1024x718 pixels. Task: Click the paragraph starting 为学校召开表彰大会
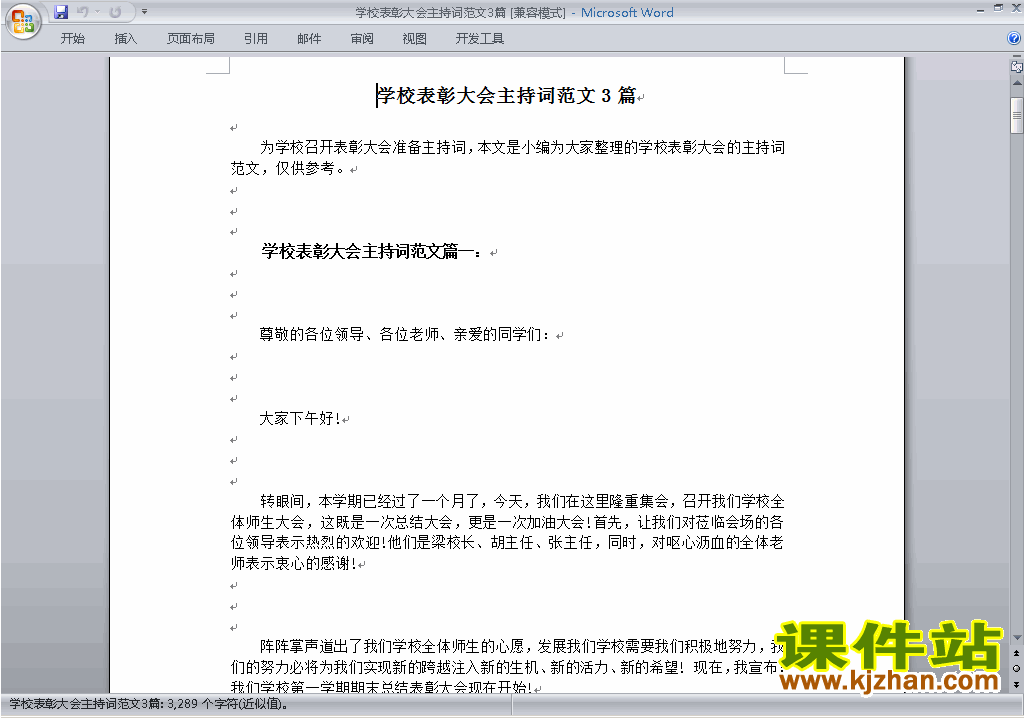[507, 157]
